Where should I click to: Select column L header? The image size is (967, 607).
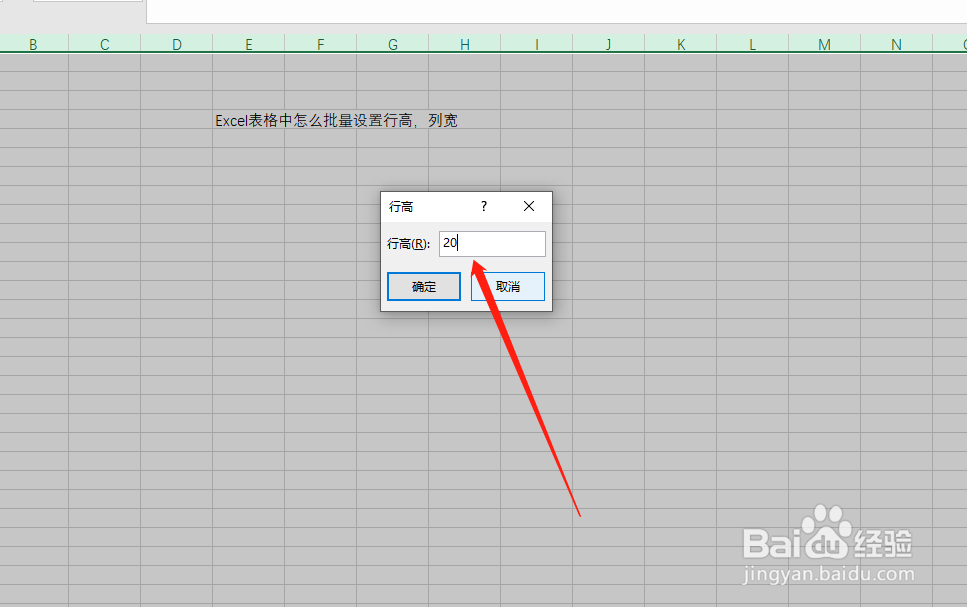[752, 44]
